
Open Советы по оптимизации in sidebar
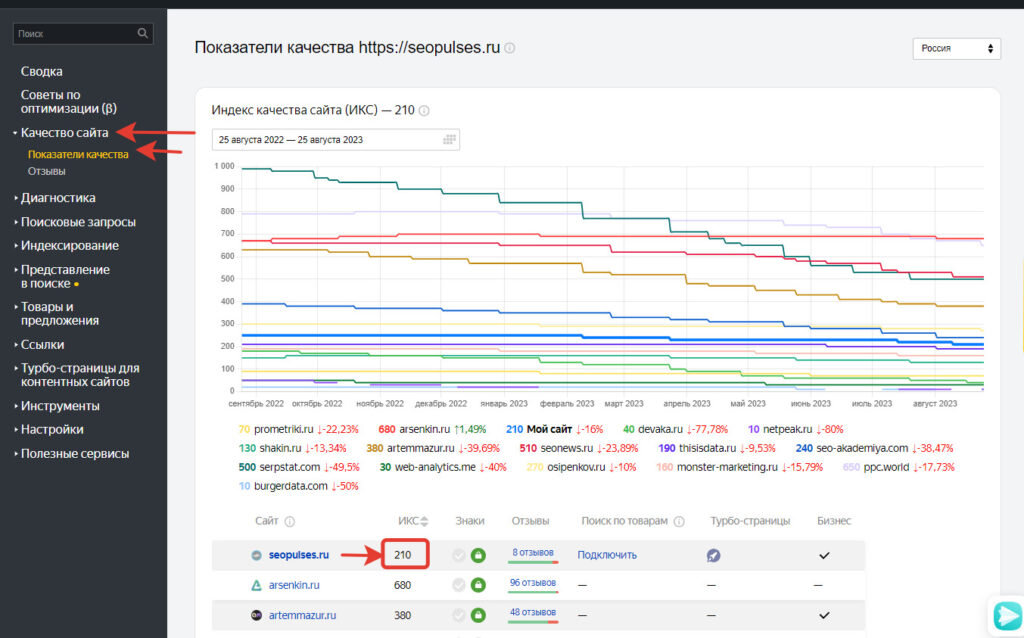click(68, 101)
